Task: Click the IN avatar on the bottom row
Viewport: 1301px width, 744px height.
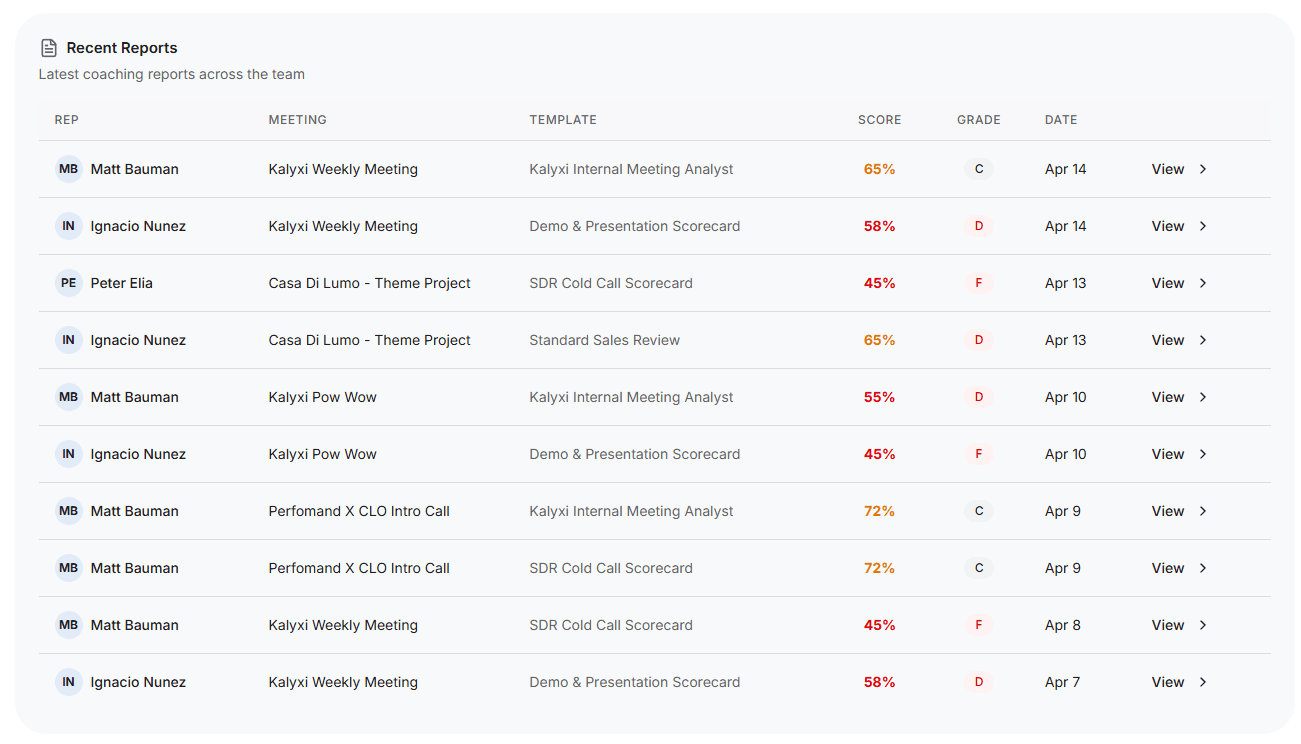Action: tap(68, 682)
